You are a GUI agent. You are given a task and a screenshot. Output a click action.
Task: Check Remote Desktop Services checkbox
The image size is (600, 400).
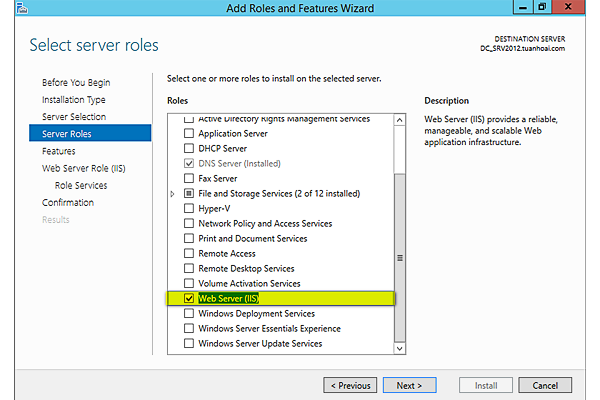(189, 268)
